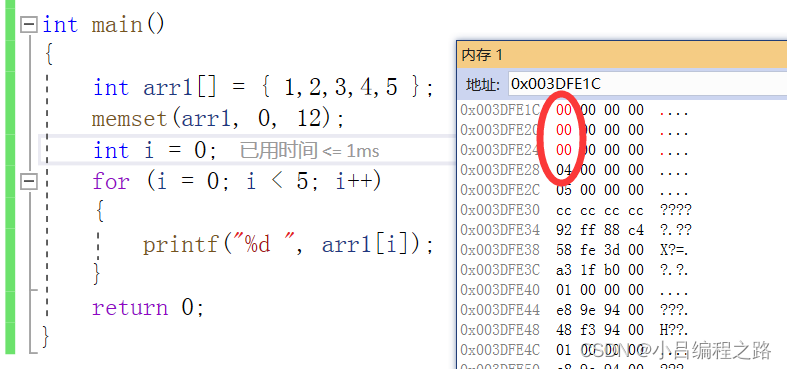
Task: Click the bytes a3 1f b0 00
Action: pos(600,270)
